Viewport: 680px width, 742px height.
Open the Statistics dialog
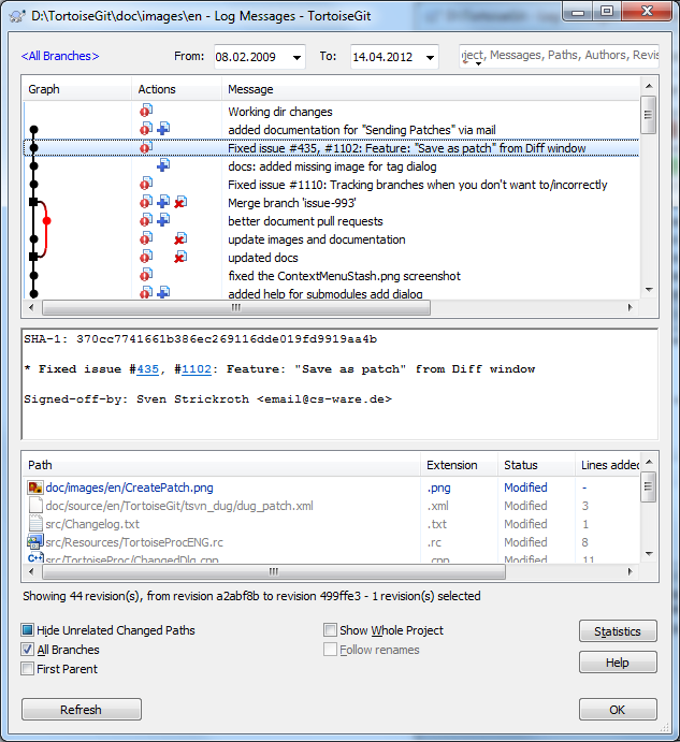pyautogui.click(x=617, y=631)
